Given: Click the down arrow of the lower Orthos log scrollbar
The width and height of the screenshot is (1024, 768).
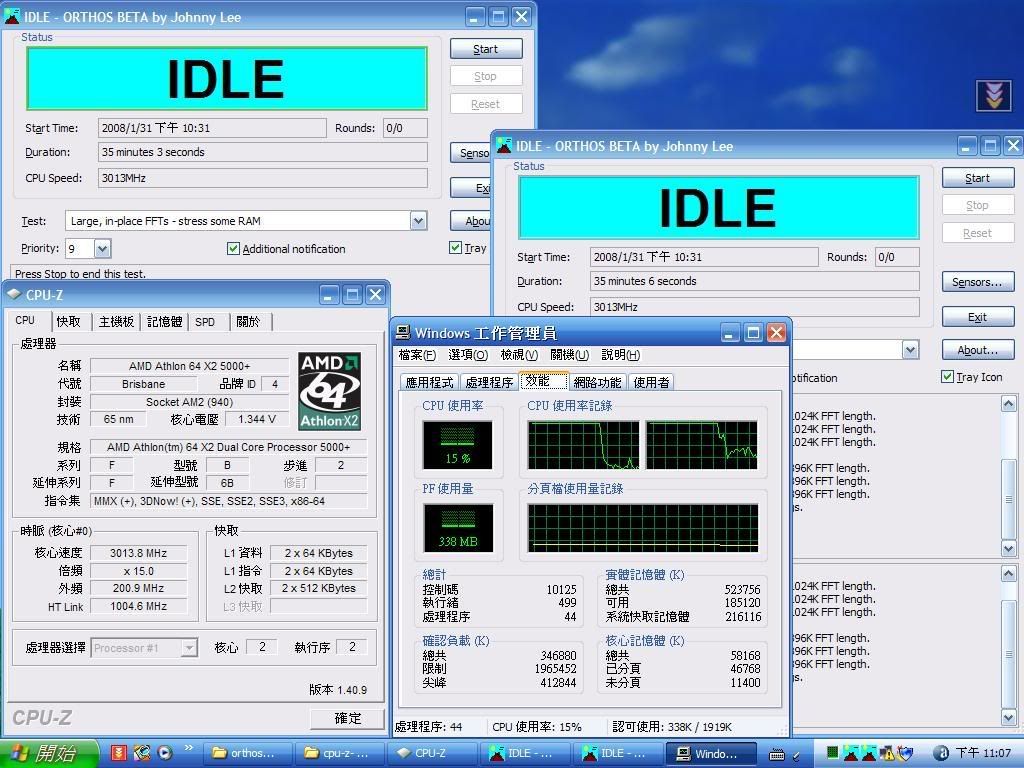Looking at the screenshot, I should (1008, 718).
